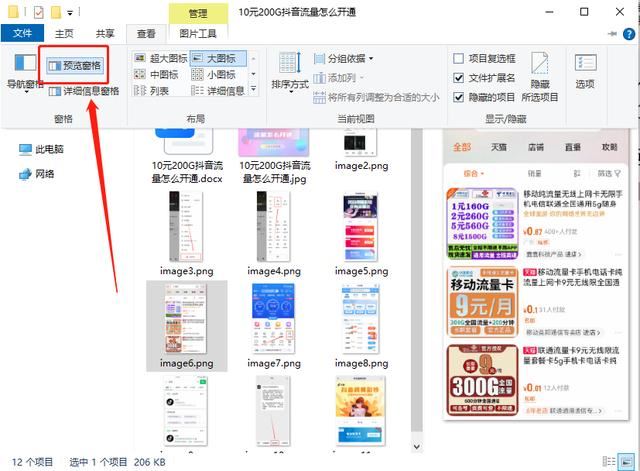The width and height of the screenshot is (640, 471).
Task: Select 此电脑 in navigation pane
Action: pos(48,149)
